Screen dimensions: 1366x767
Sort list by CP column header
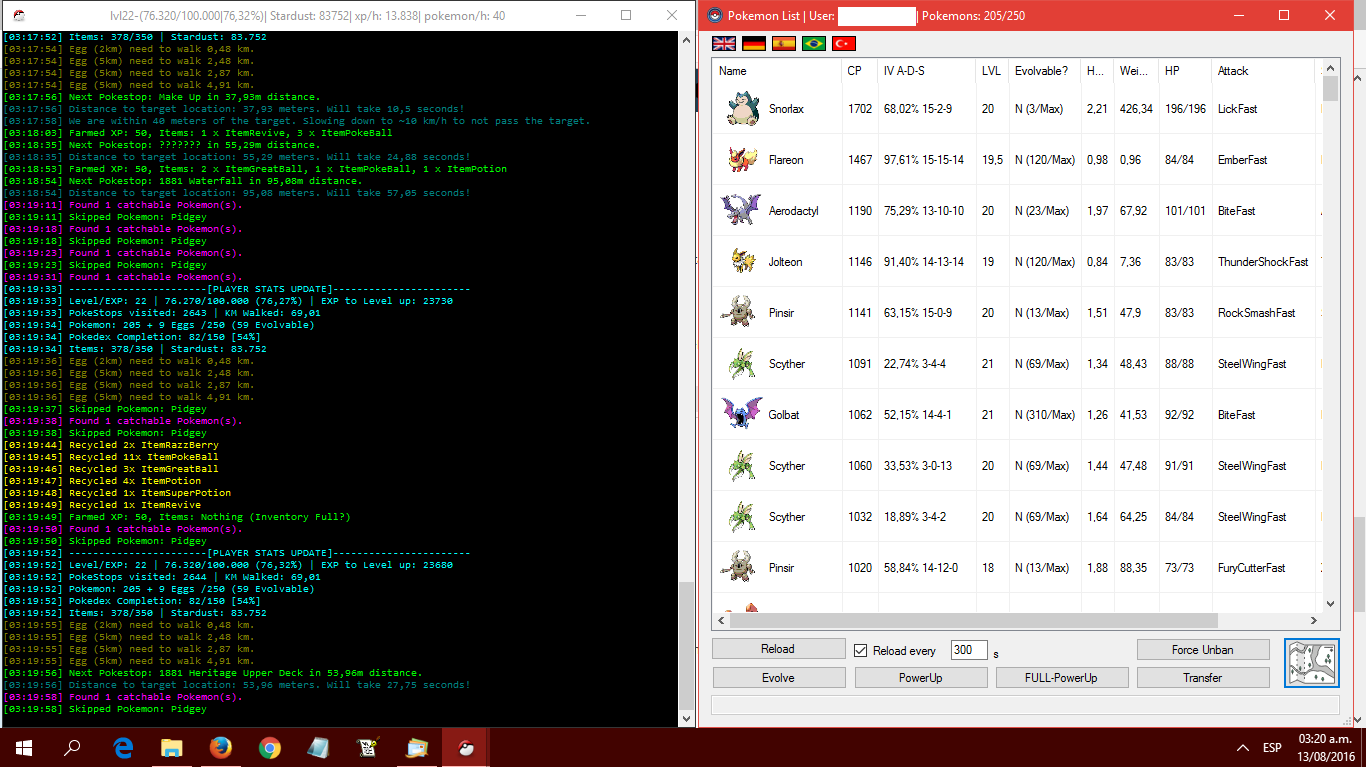[859, 71]
